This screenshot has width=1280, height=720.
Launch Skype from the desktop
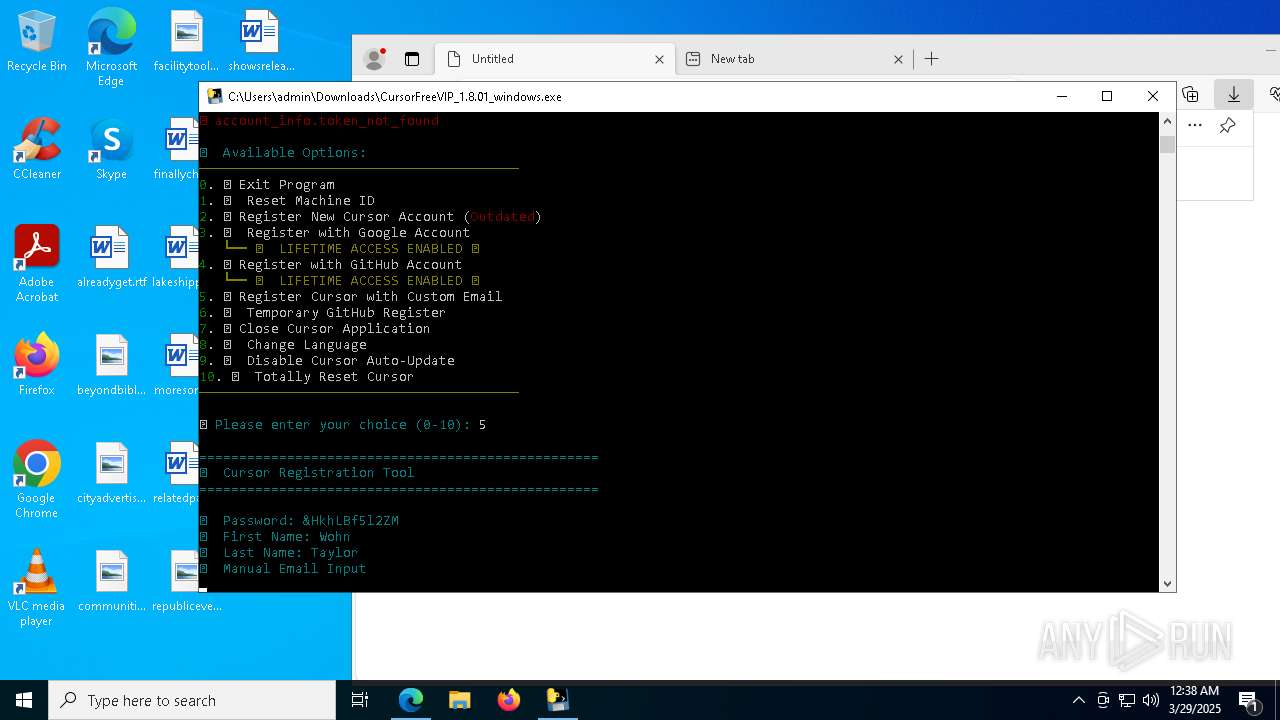coord(111,150)
